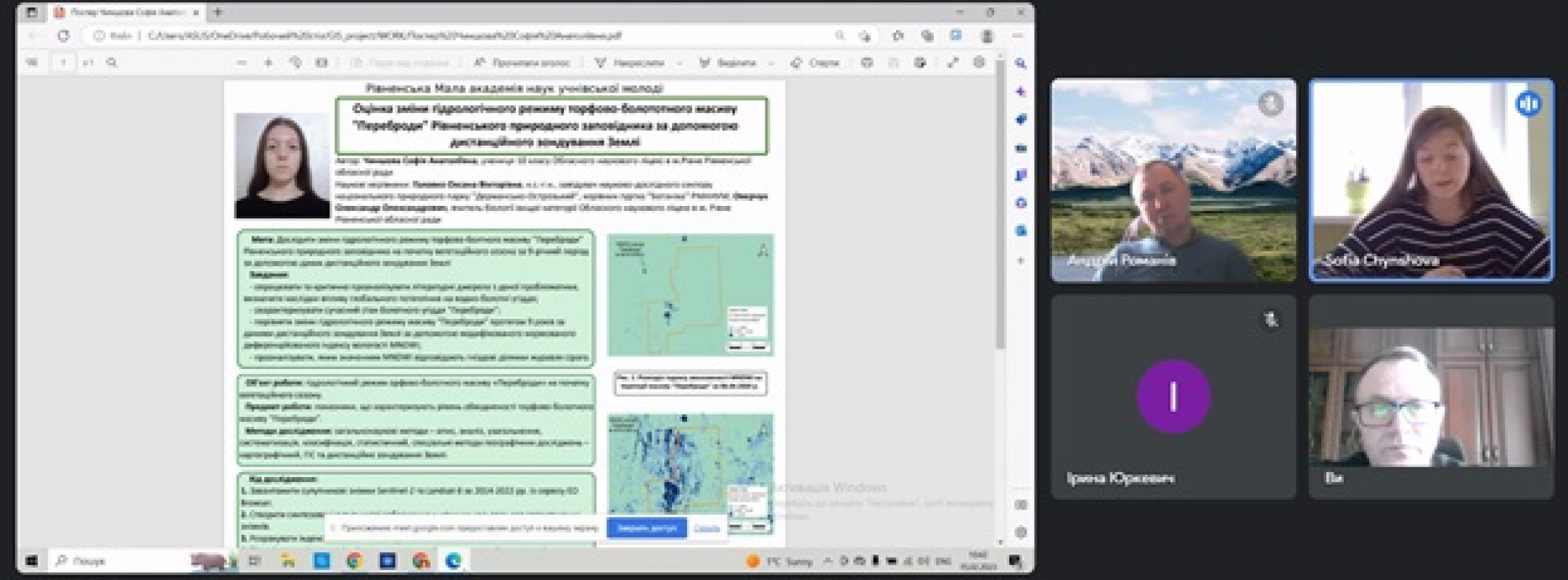
Task: Click the blue stop sharing button
Action: tap(646, 529)
